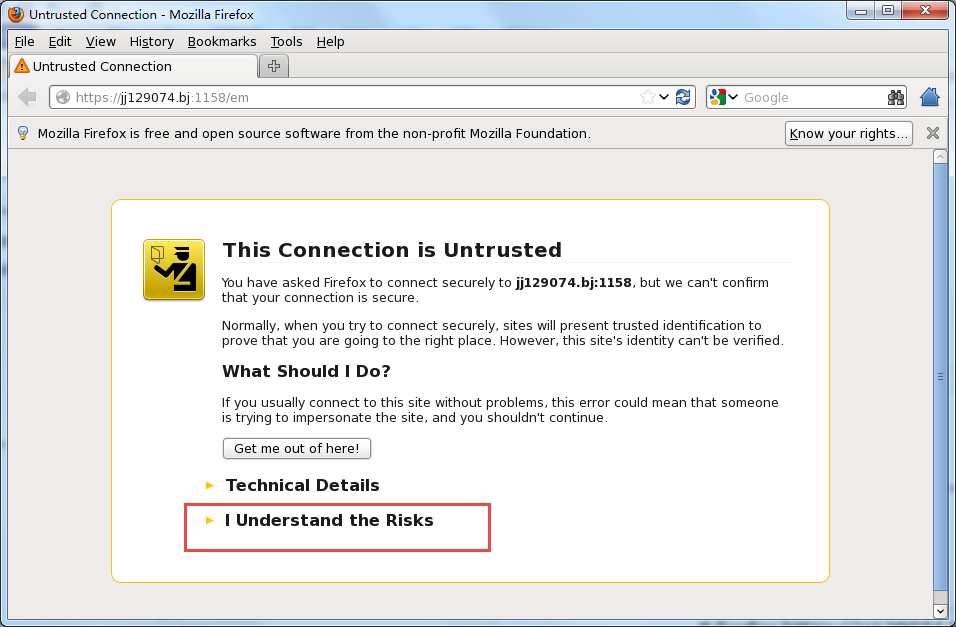Click the Get me out of here button
The image size is (956, 627).
[x=296, y=448]
